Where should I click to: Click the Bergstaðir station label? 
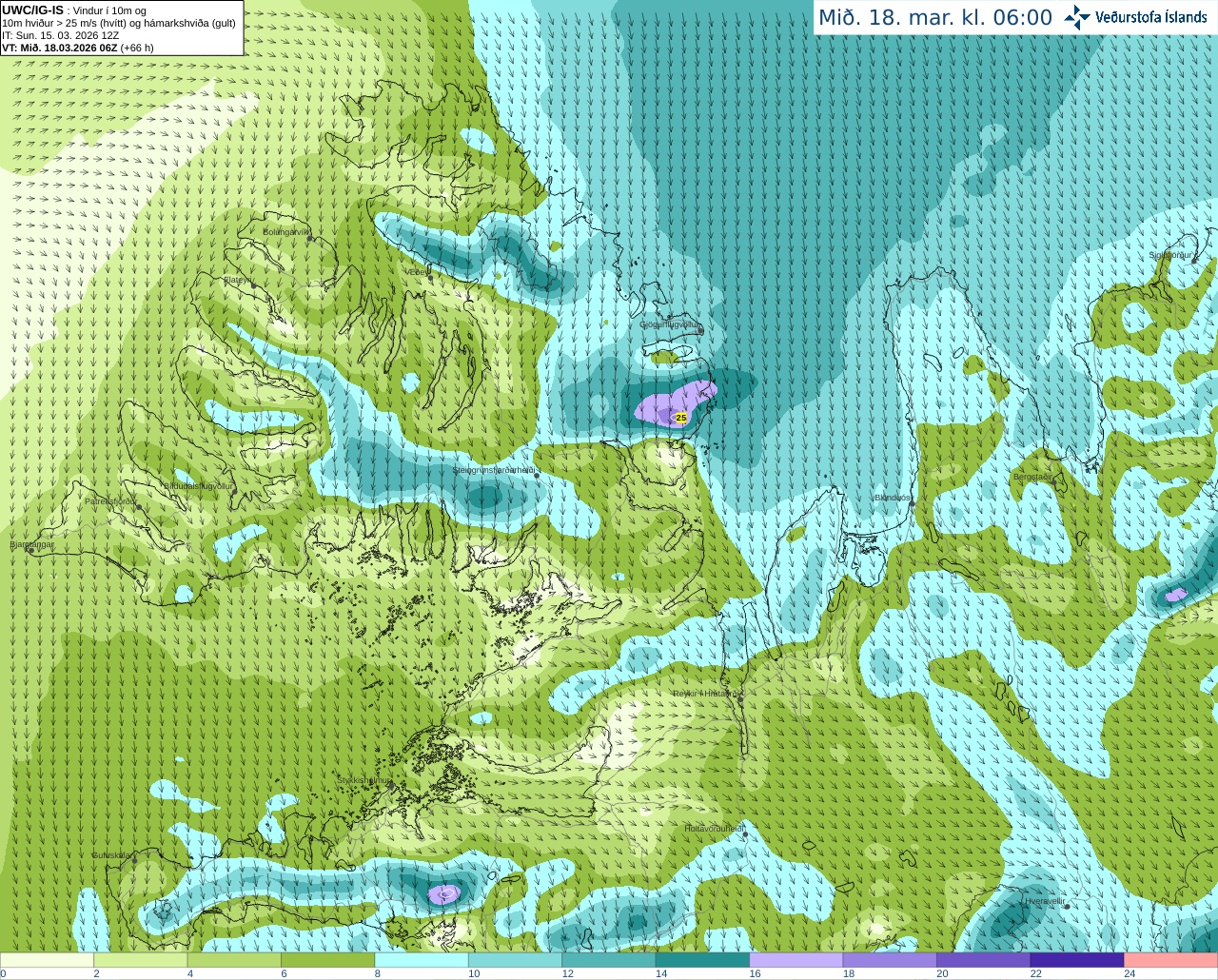pyautogui.click(x=1032, y=477)
